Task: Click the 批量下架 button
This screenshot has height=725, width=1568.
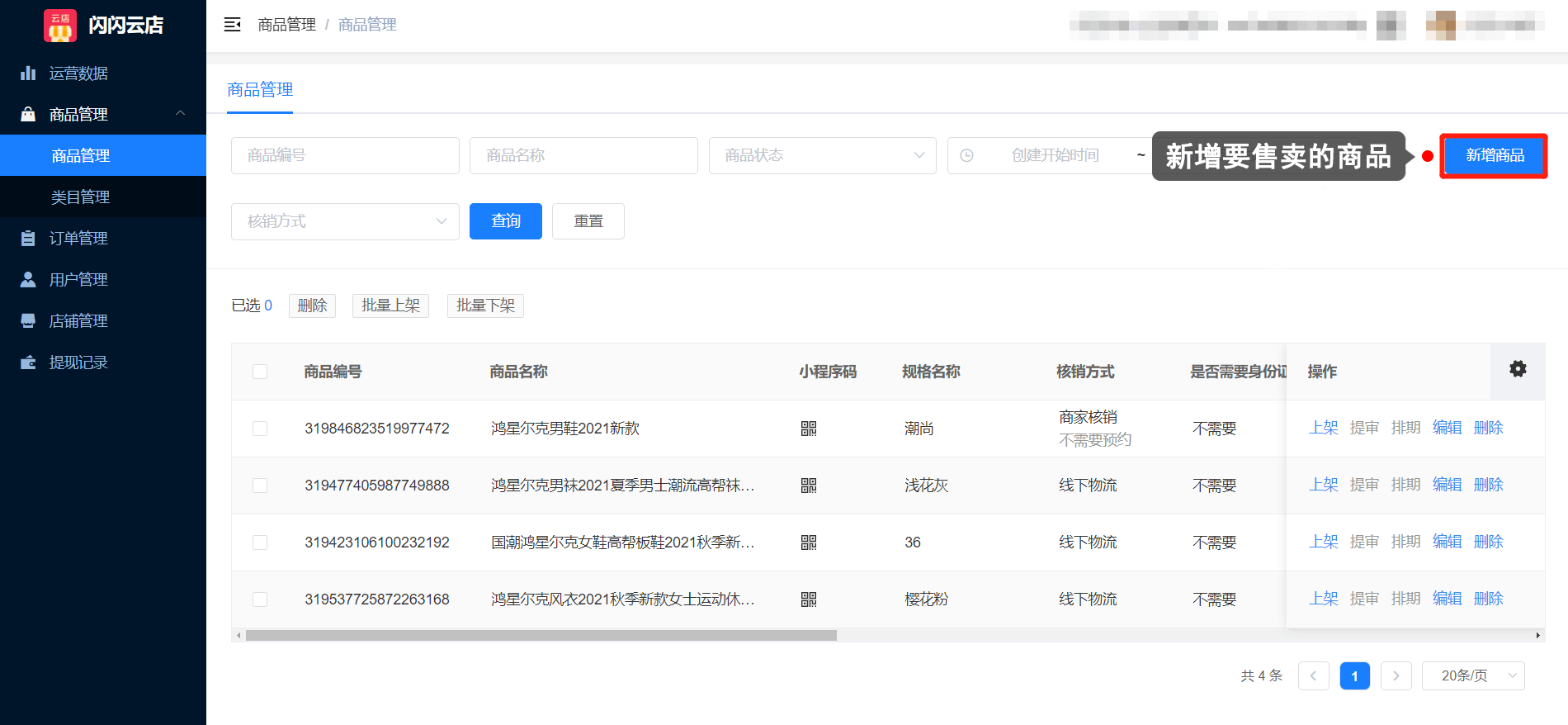Action: click(485, 306)
